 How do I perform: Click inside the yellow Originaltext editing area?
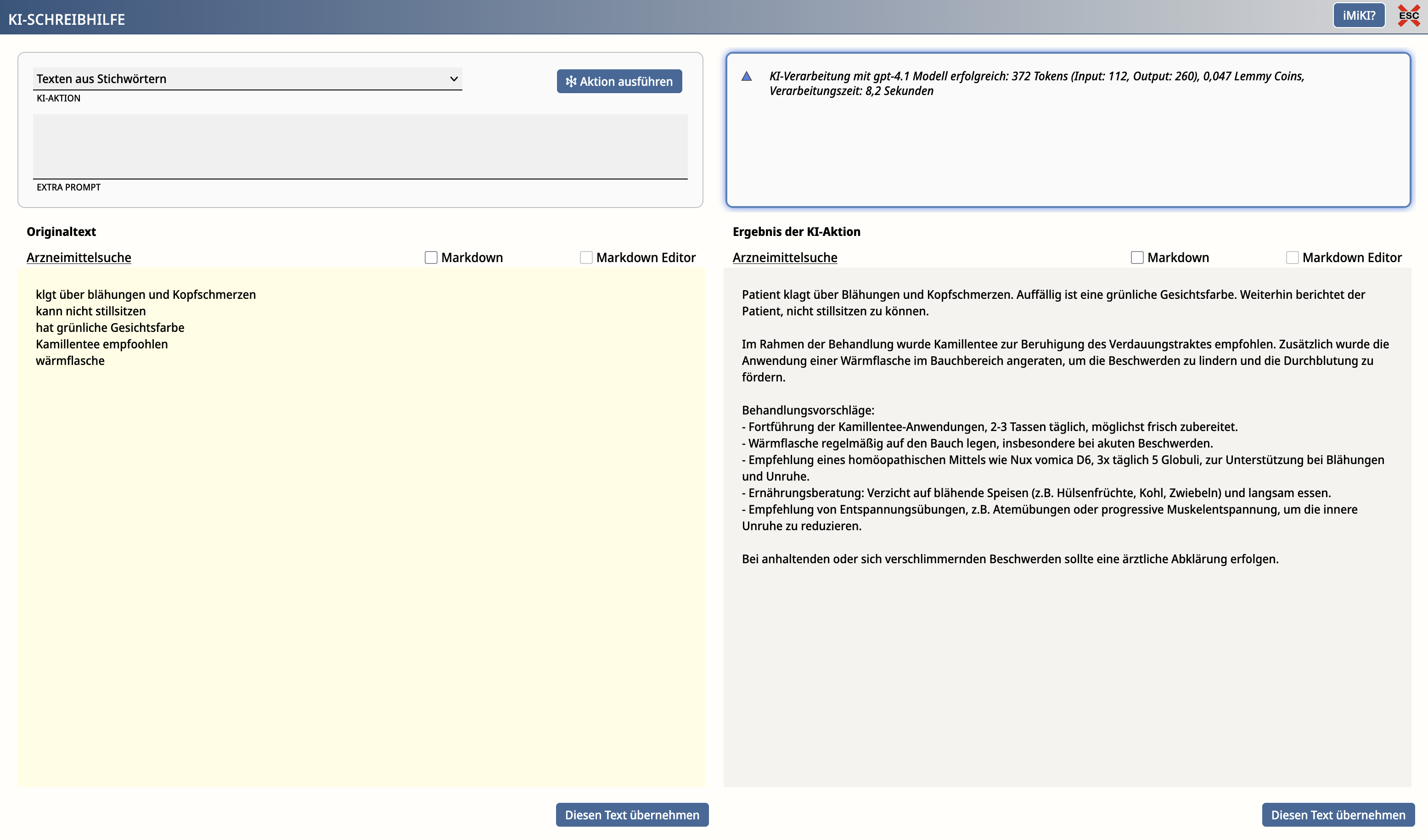tap(360, 566)
